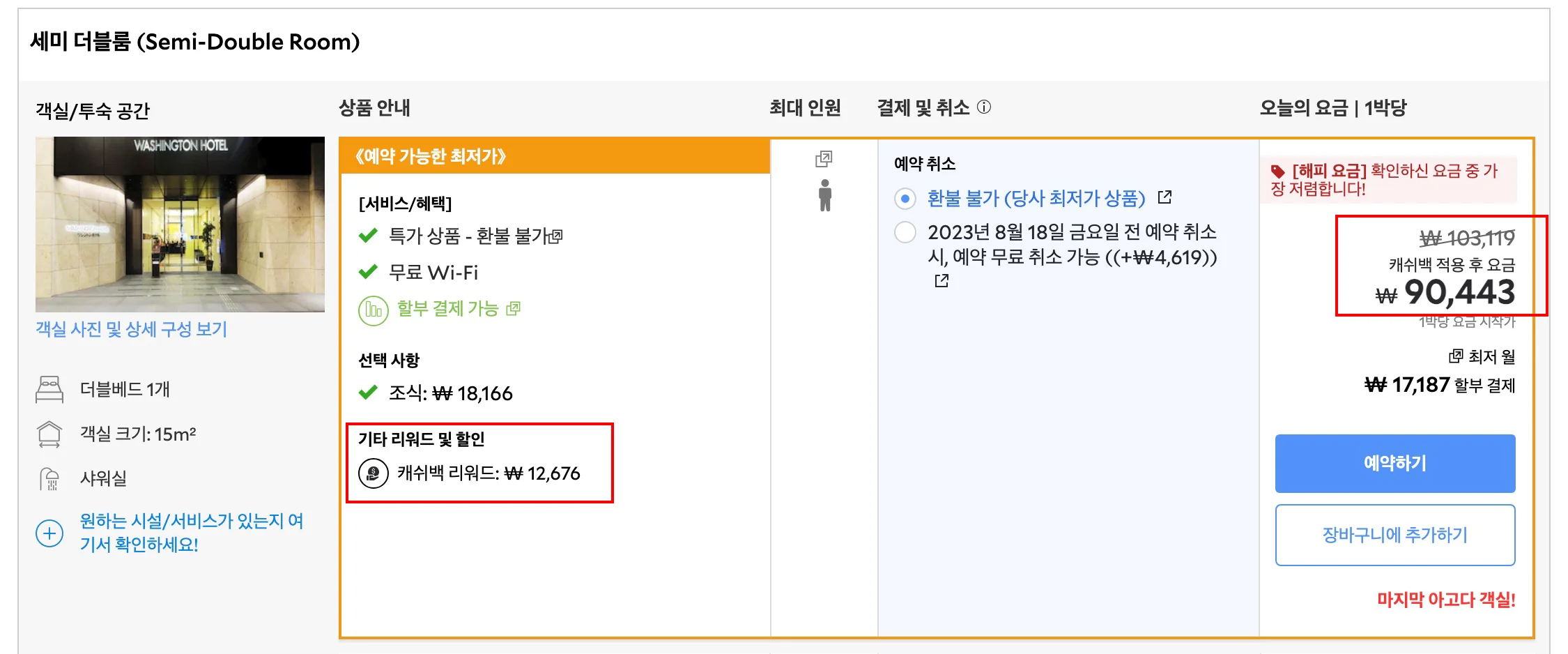1568x654 pixels.
Task: Click the room size icon next to '객실 크기: 15m²'
Action: coord(48,433)
